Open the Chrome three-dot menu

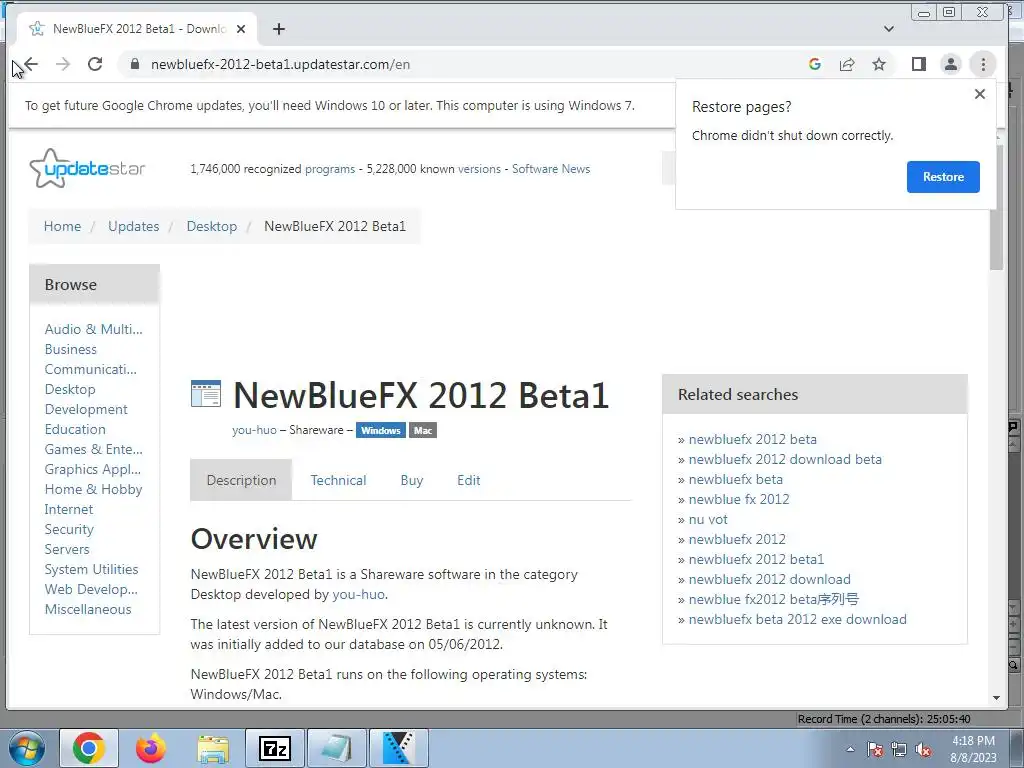click(x=983, y=64)
